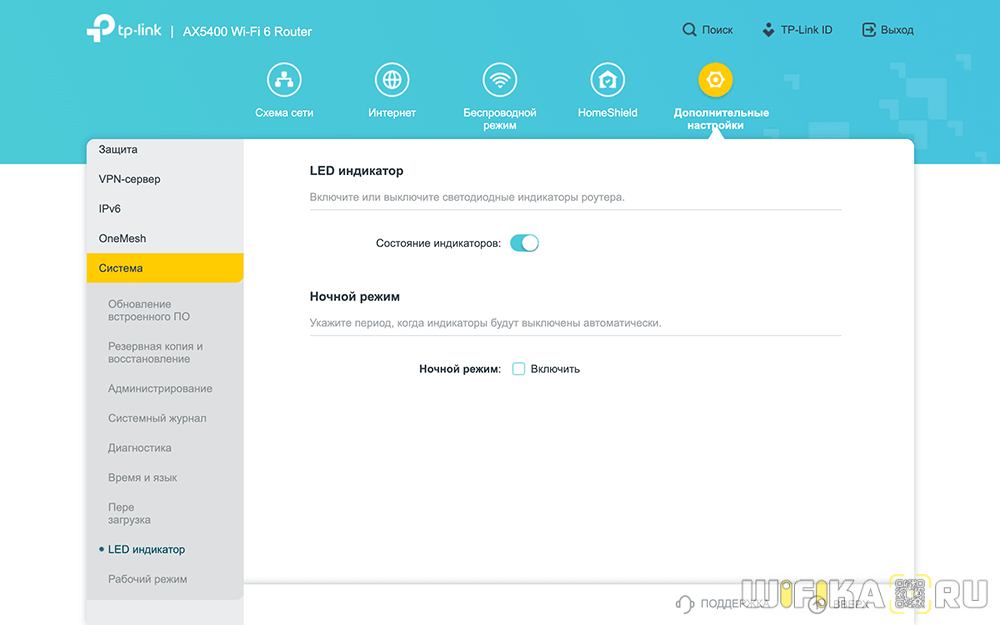Click the Выход logout link text

tap(897, 29)
